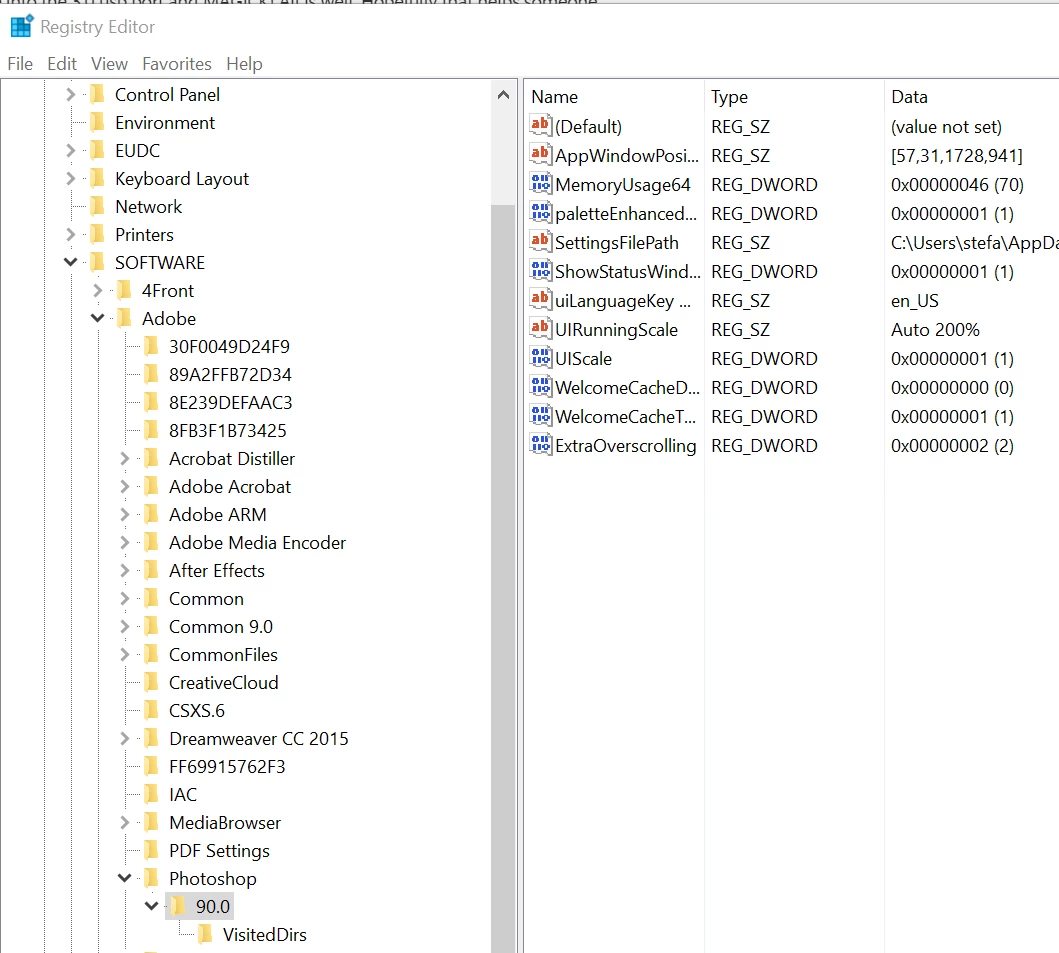Expand the After Effects key

(125, 571)
